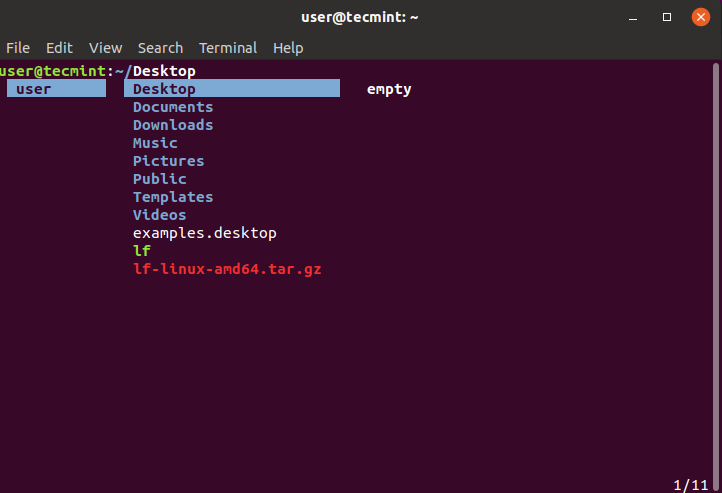This screenshot has width=722, height=493.
Task: Maximize the terminal window
Action: point(667,17)
